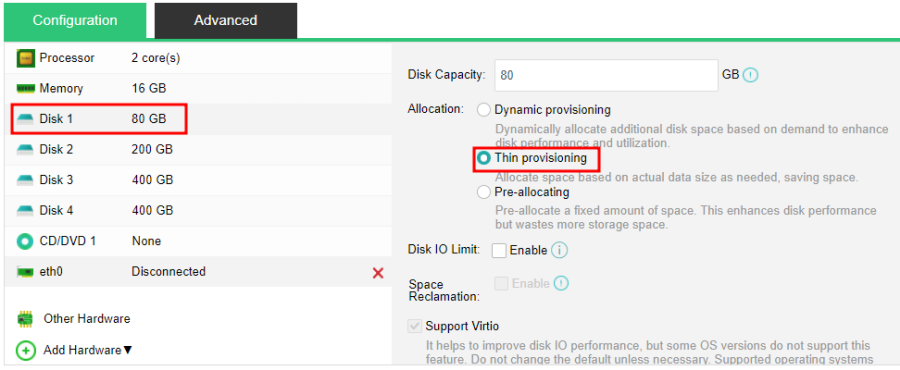Click the Other Hardware icon
Screen dimensions: 900x370
pos(25,319)
